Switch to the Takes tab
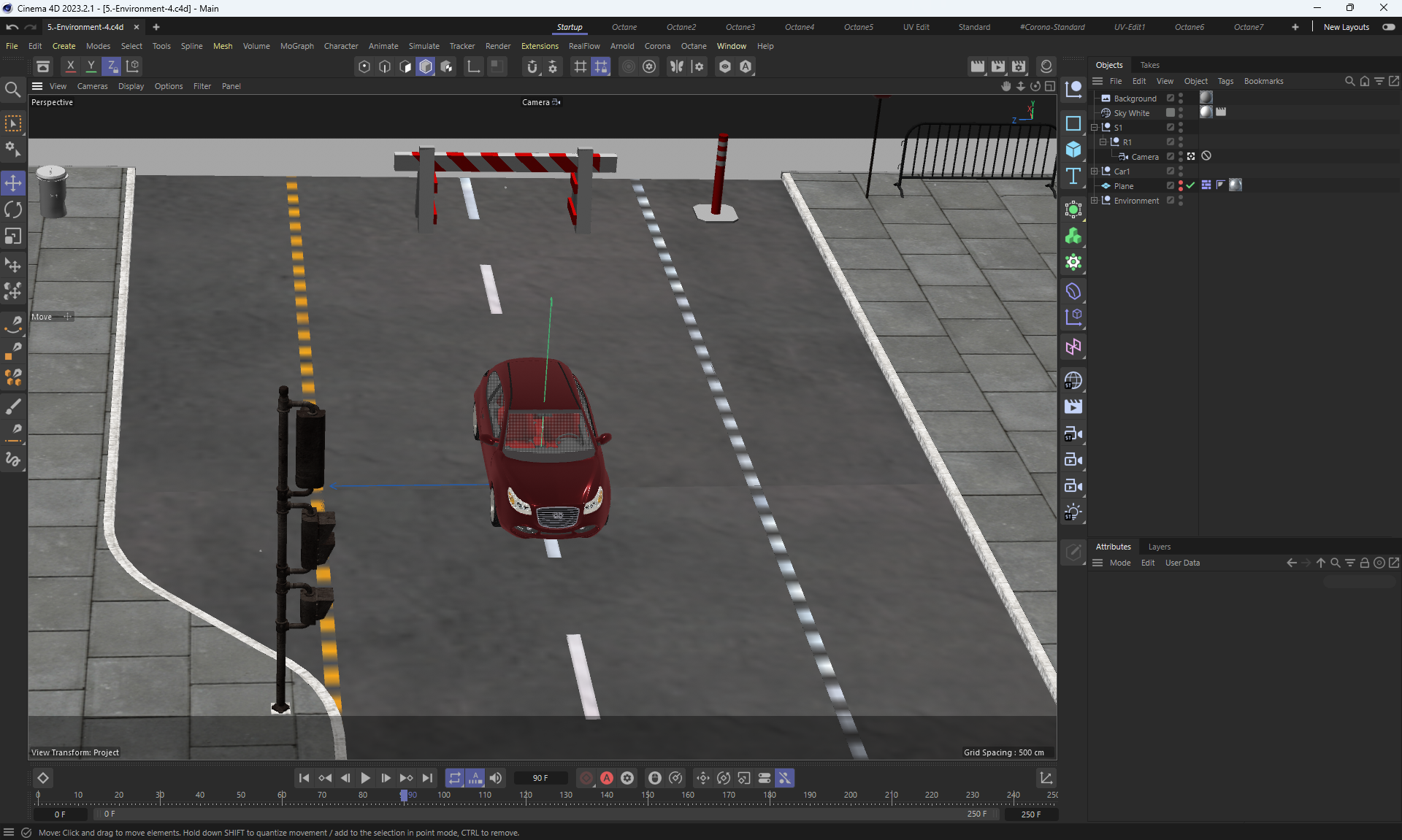Viewport: 1402px width, 840px height. [x=1149, y=65]
